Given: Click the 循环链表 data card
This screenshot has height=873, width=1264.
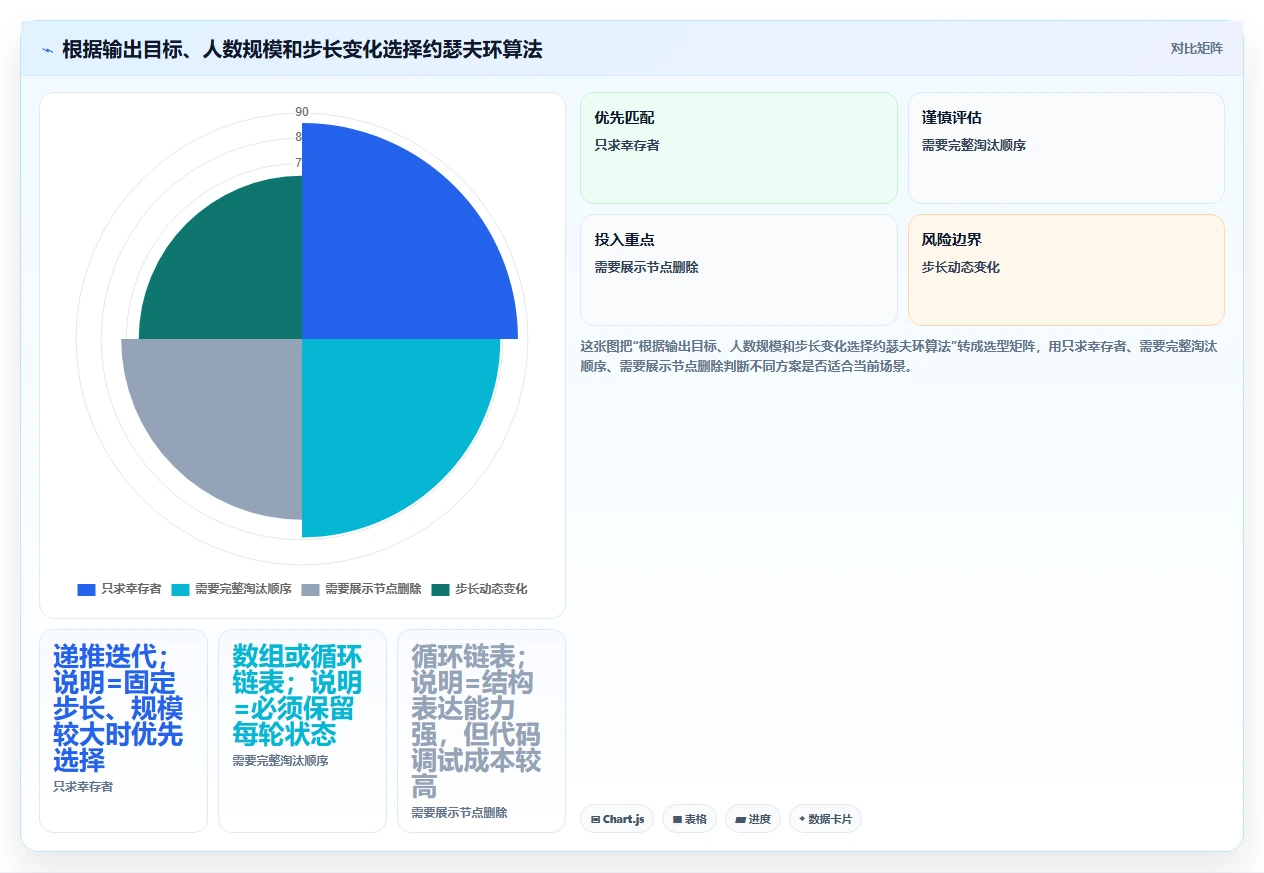Looking at the screenshot, I should click(481, 730).
